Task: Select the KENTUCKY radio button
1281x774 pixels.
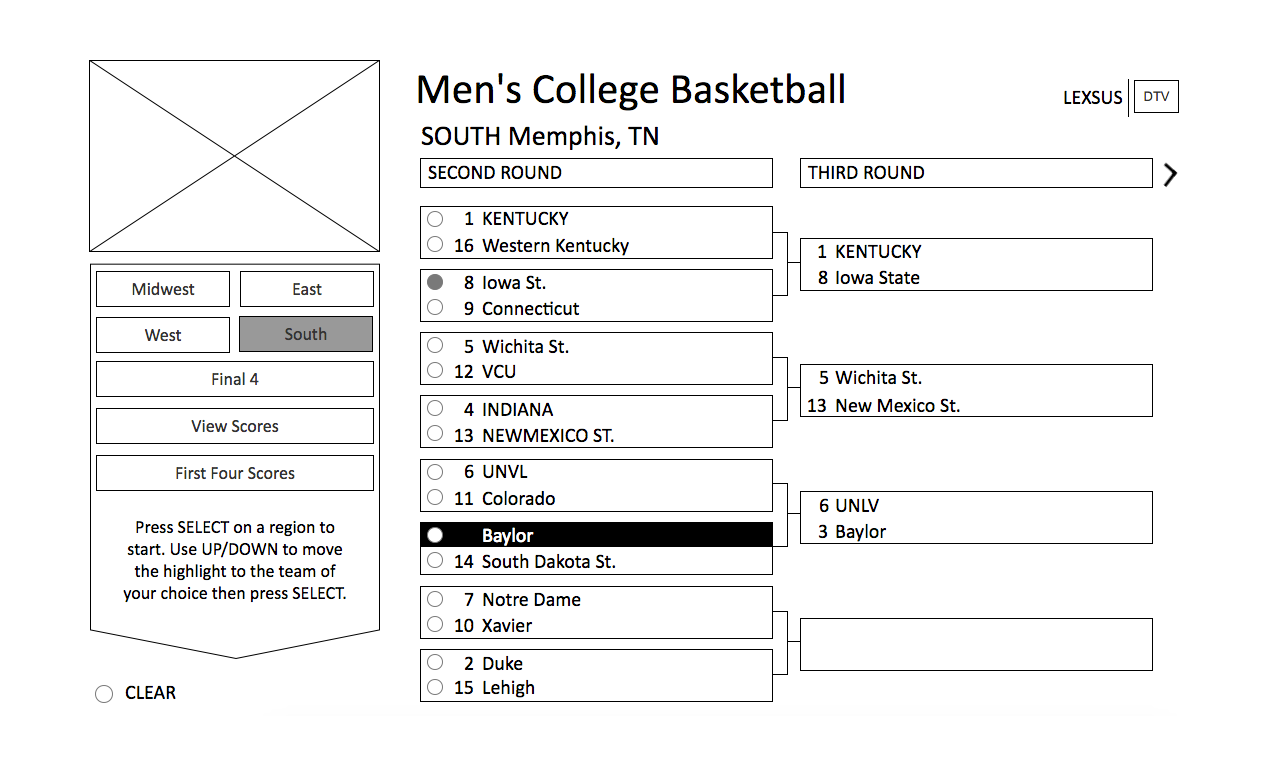Action: 435,218
